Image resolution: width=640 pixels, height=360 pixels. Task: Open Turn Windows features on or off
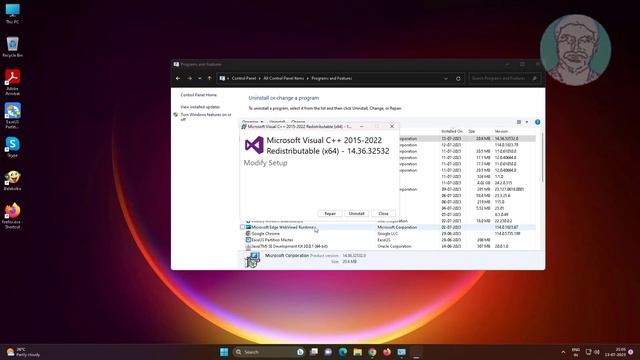[x=206, y=117]
